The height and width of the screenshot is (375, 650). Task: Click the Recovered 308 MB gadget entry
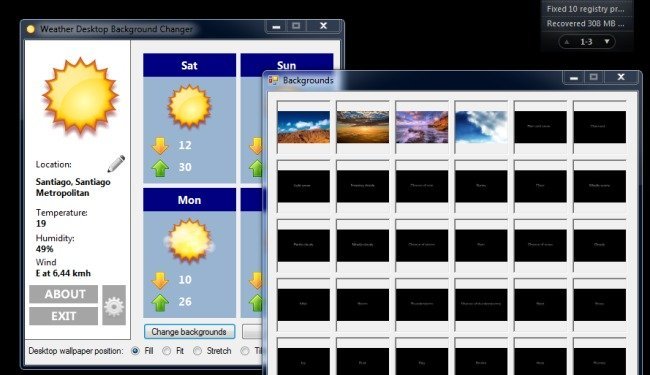point(585,24)
